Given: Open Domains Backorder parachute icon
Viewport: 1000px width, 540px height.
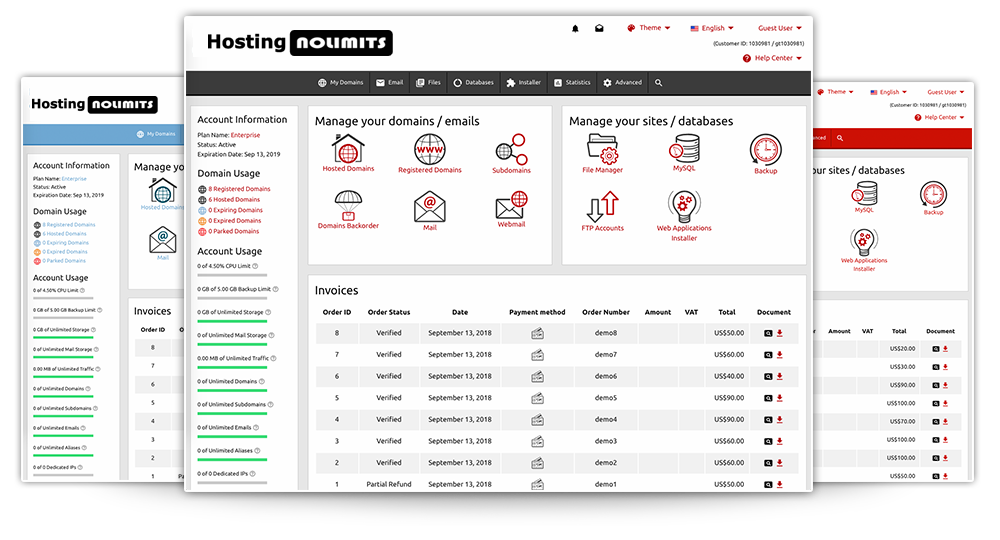Looking at the screenshot, I should click(348, 205).
